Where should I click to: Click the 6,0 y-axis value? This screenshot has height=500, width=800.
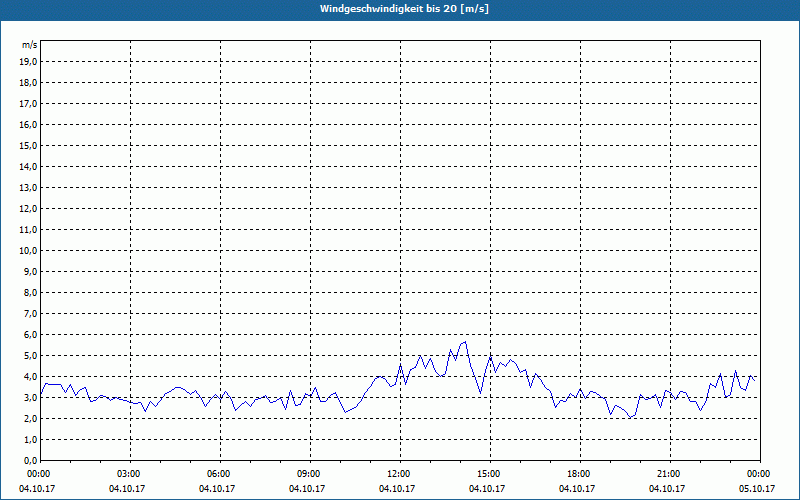(x=30, y=335)
